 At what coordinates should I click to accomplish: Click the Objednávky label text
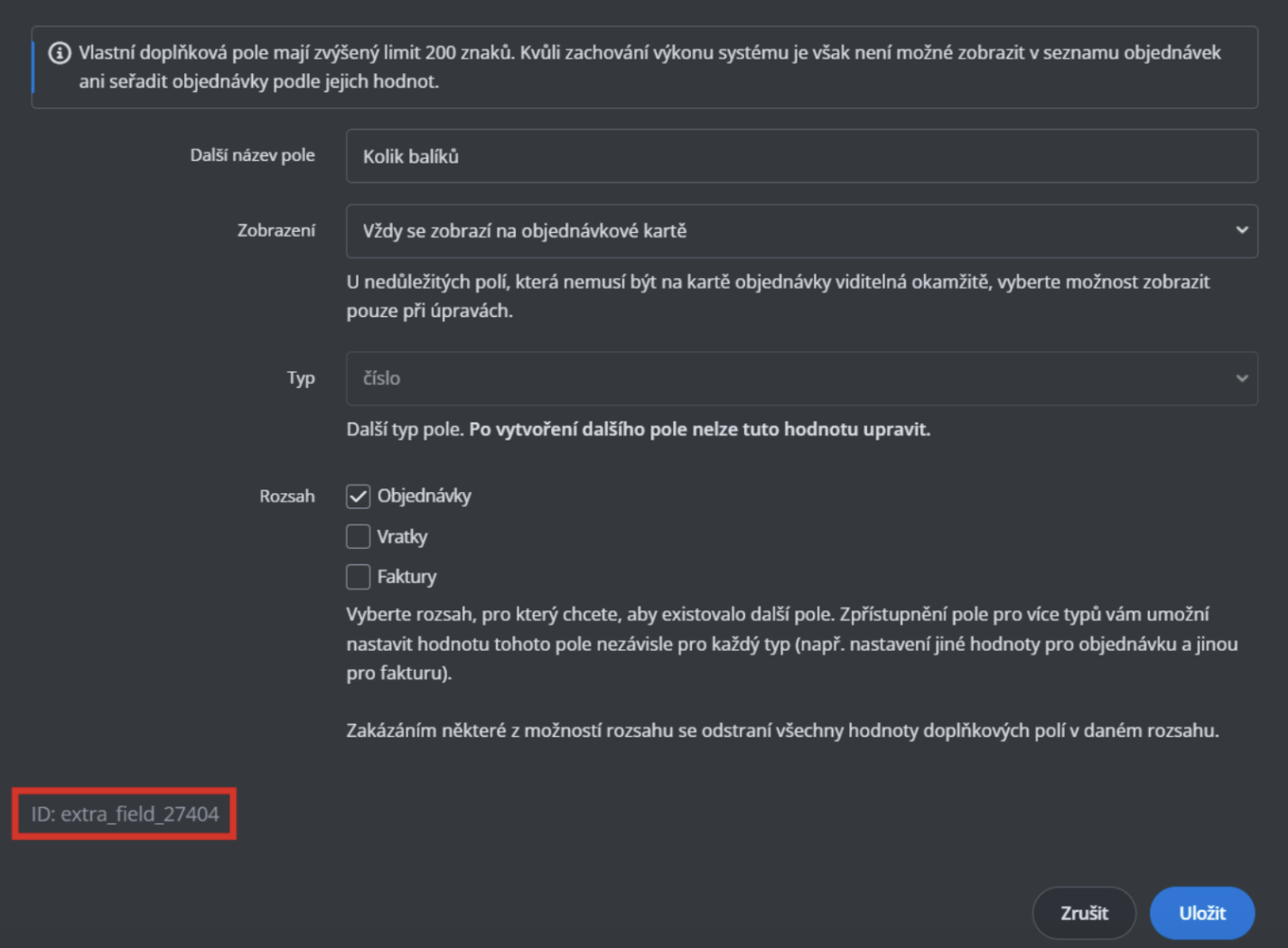(x=425, y=497)
